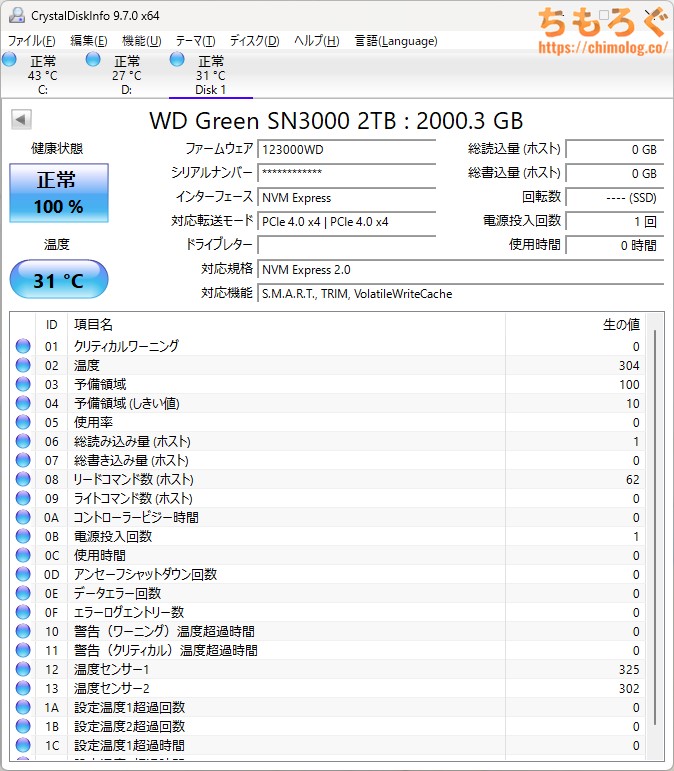Open the ディスク(D) menu
The height and width of the screenshot is (771, 674).
coord(254,41)
